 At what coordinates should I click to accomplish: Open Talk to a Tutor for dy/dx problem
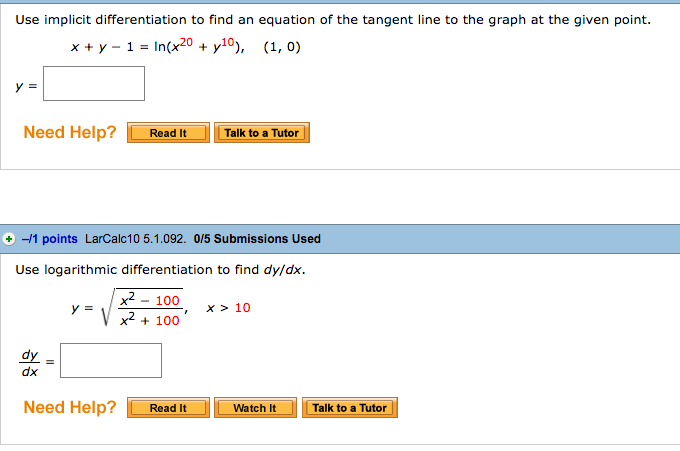350,408
